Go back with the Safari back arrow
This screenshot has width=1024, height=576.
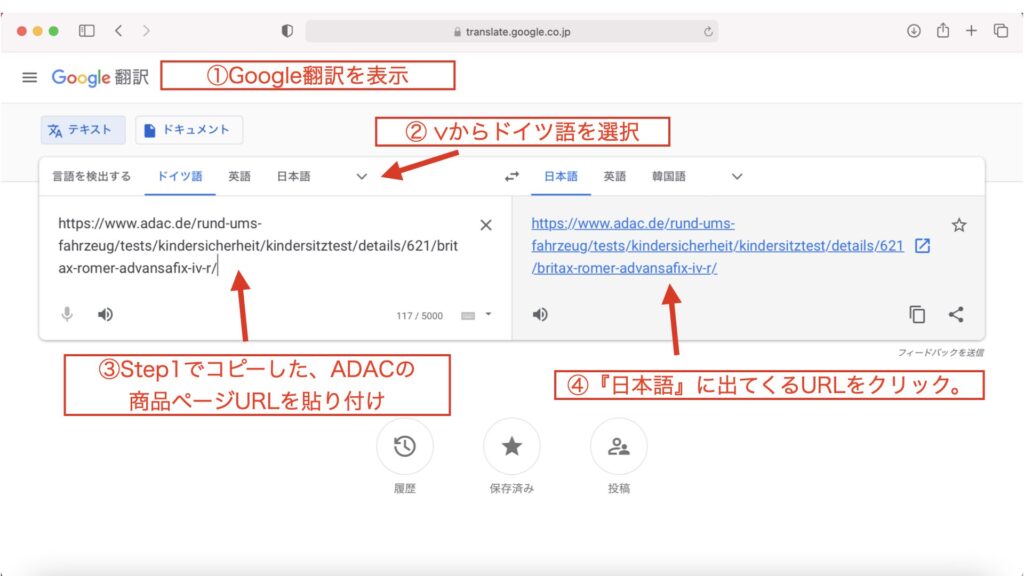(x=118, y=31)
